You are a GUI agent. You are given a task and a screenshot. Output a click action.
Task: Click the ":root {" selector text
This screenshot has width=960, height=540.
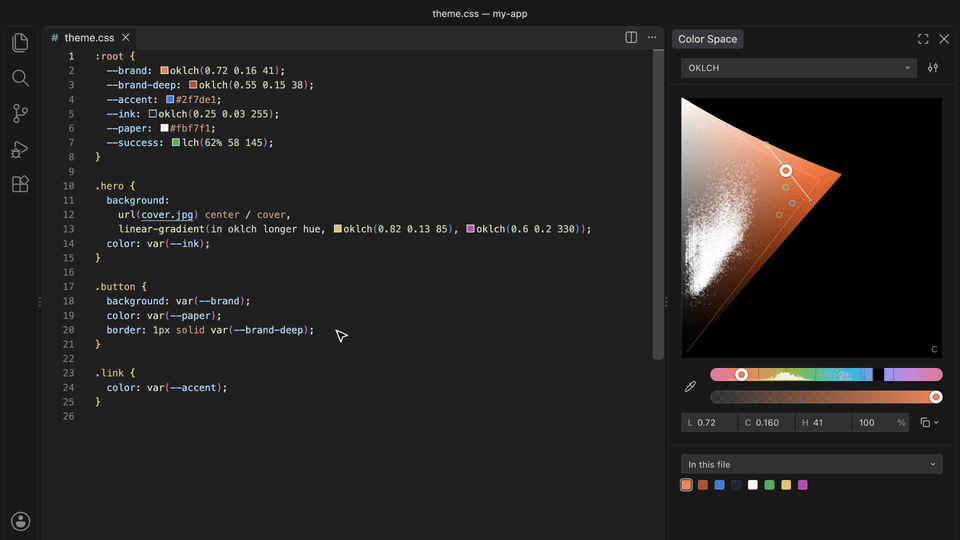tap(115, 56)
